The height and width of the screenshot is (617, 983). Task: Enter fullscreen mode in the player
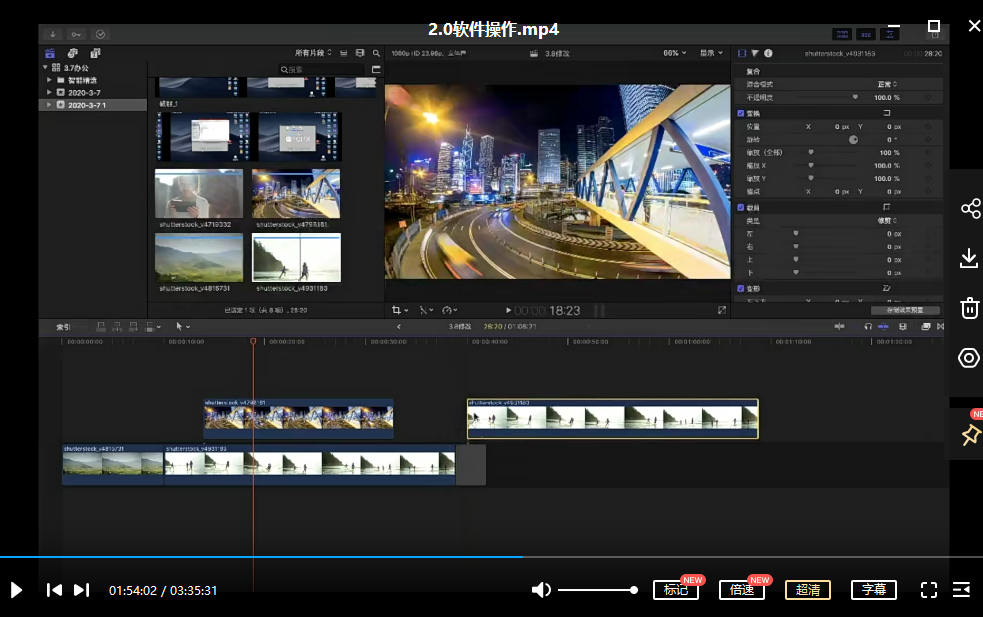coord(928,590)
